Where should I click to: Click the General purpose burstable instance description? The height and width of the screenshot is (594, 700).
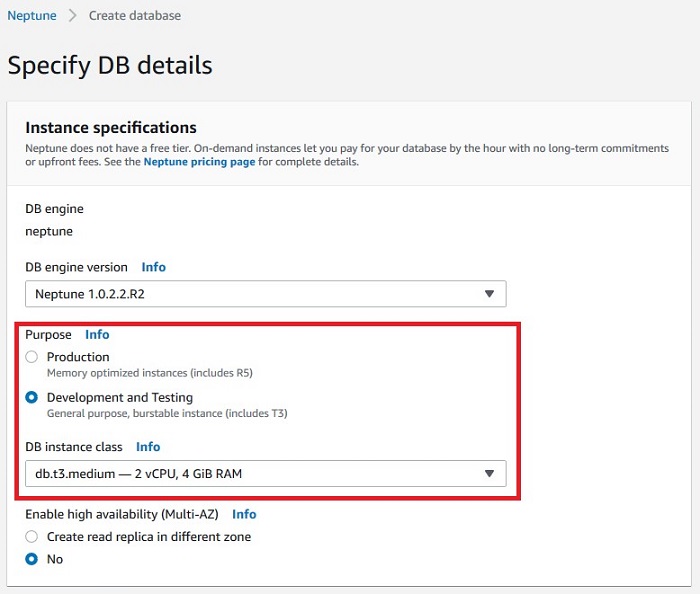pos(167,413)
